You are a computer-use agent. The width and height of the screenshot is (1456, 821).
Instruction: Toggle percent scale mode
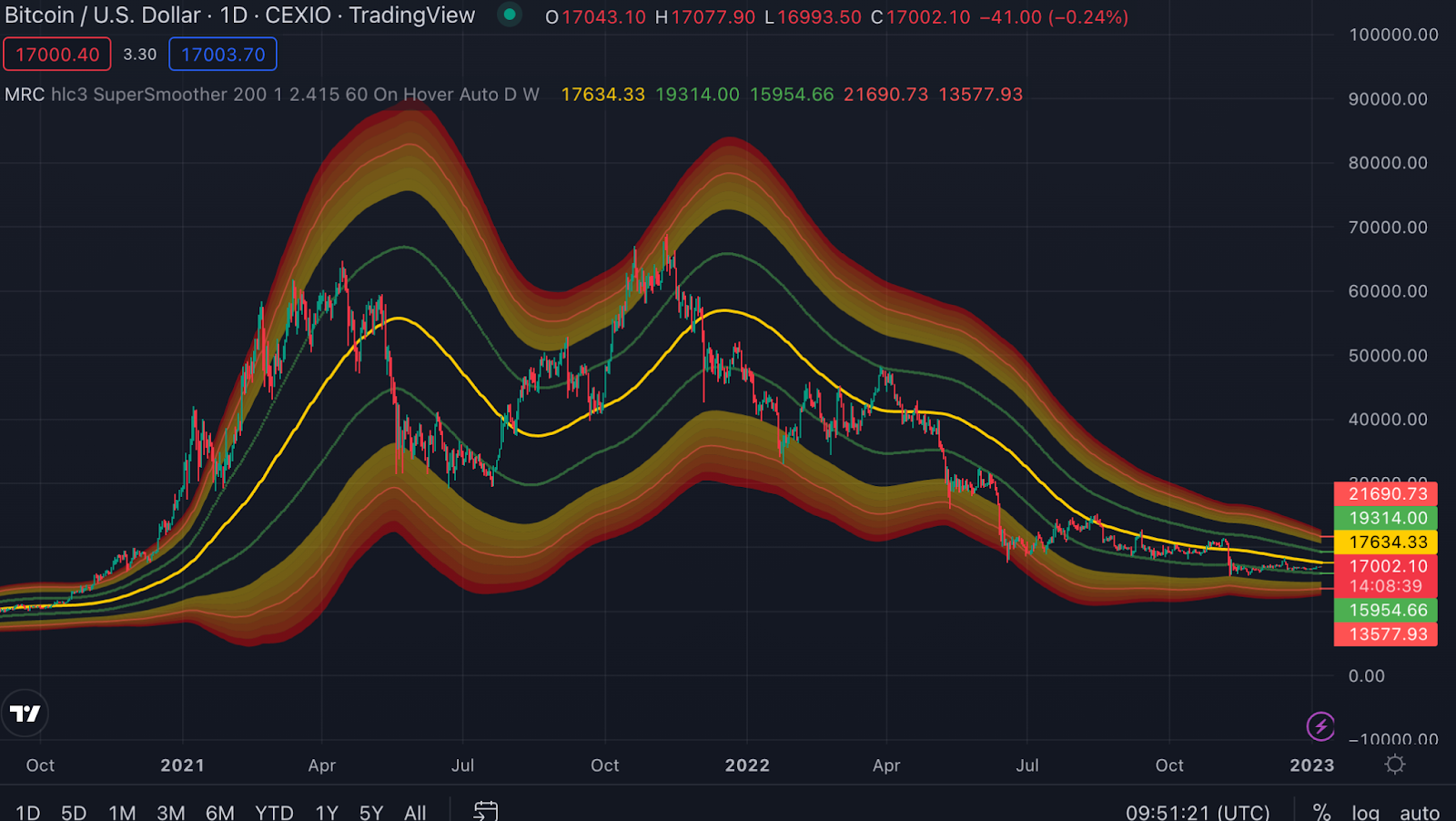[x=1321, y=812]
